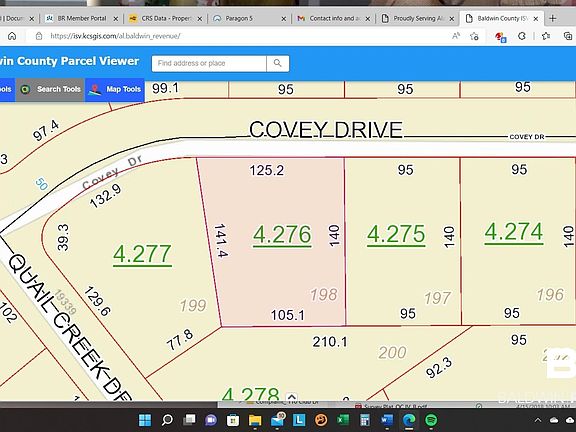This screenshot has height=432, width=576.
Task: Click the OneDrive cloud tray icon
Action: click(554, 420)
